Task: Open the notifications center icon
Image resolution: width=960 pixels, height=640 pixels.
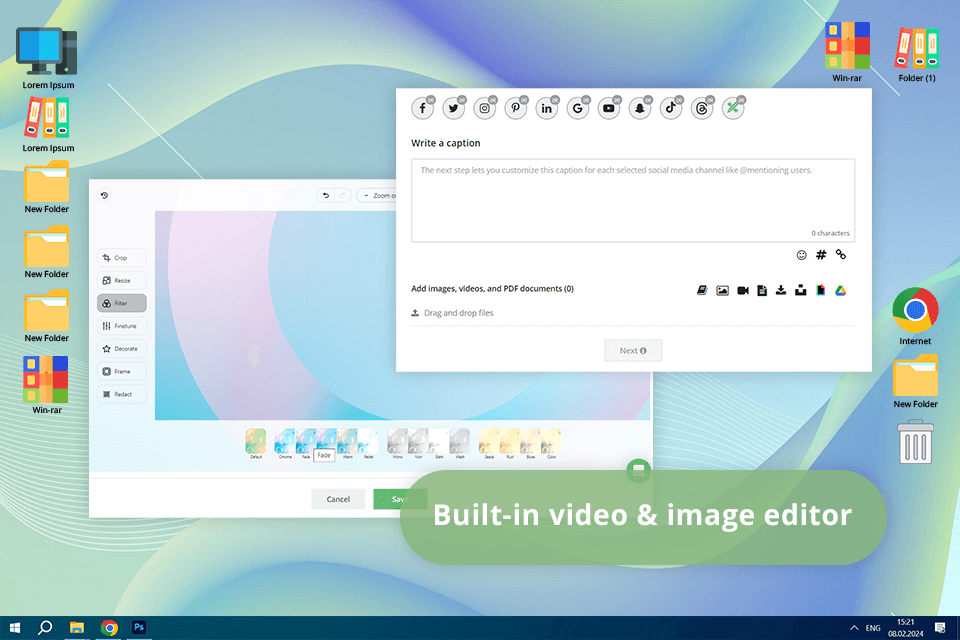Action: pyautogui.click(x=940, y=628)
